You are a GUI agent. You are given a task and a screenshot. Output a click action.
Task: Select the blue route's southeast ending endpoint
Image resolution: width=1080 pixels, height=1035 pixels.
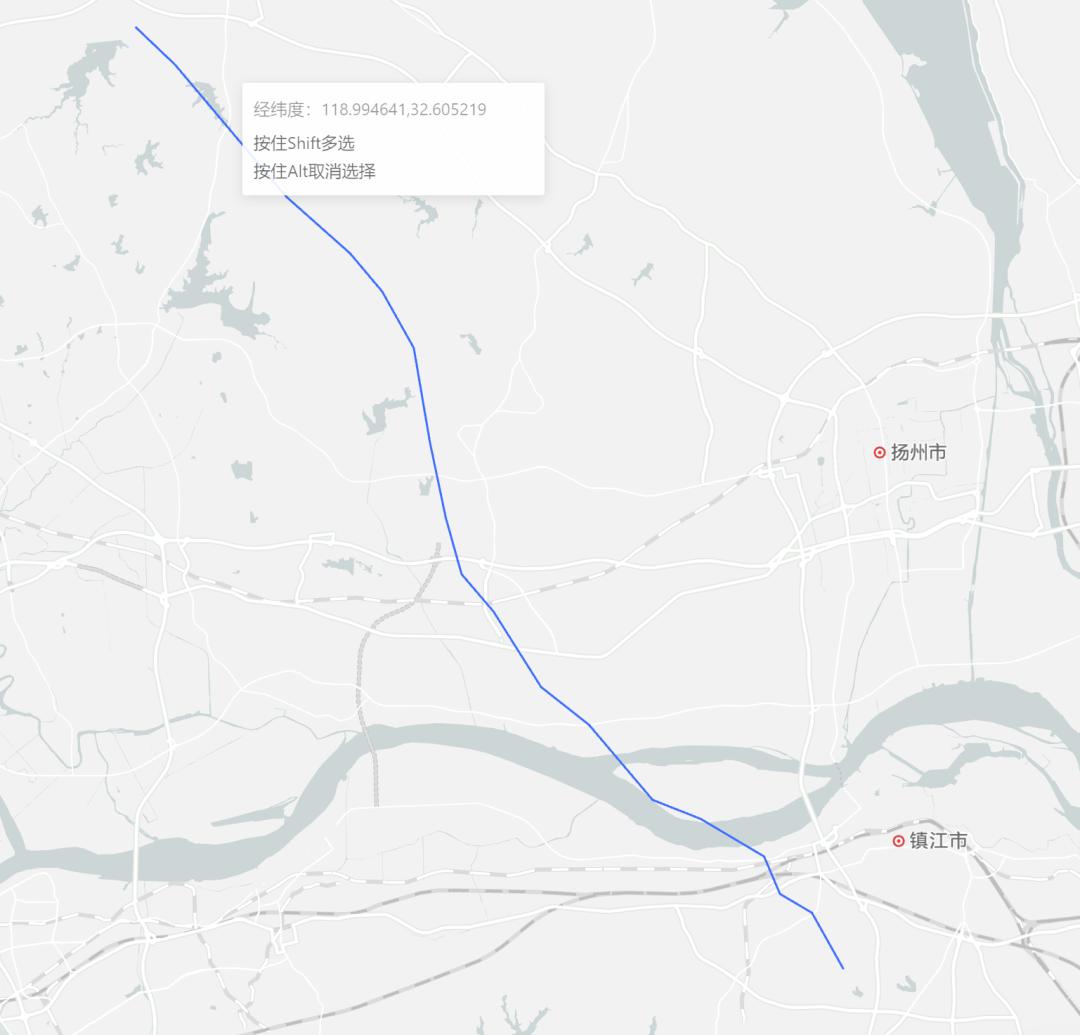(x=842, y=968)
